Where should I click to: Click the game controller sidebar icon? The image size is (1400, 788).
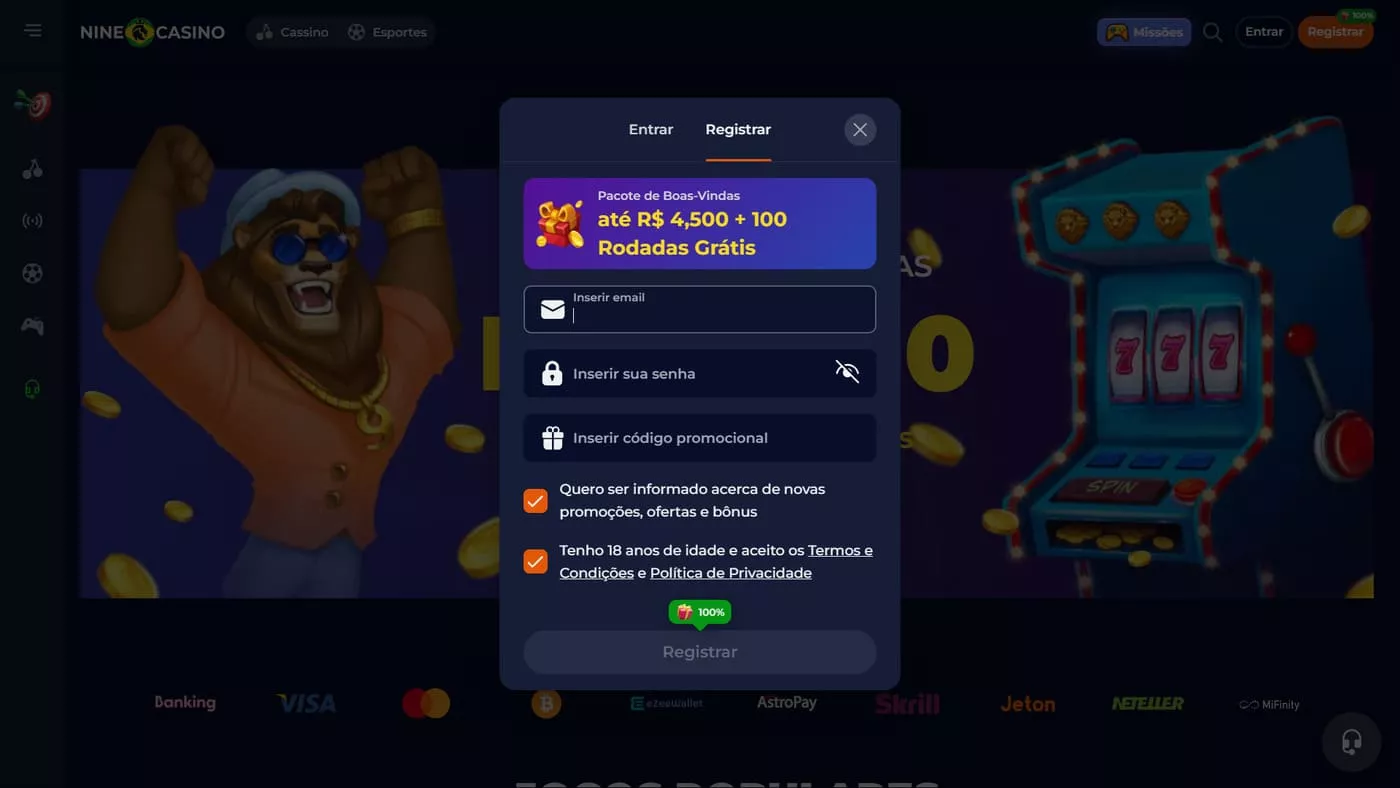(x=33, y=326)
